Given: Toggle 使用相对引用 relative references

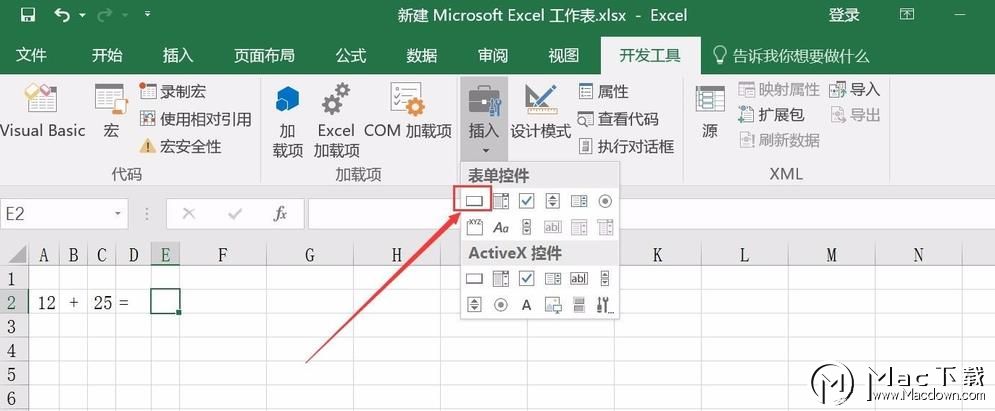Looking at the screenshot, I should point(195,119).
